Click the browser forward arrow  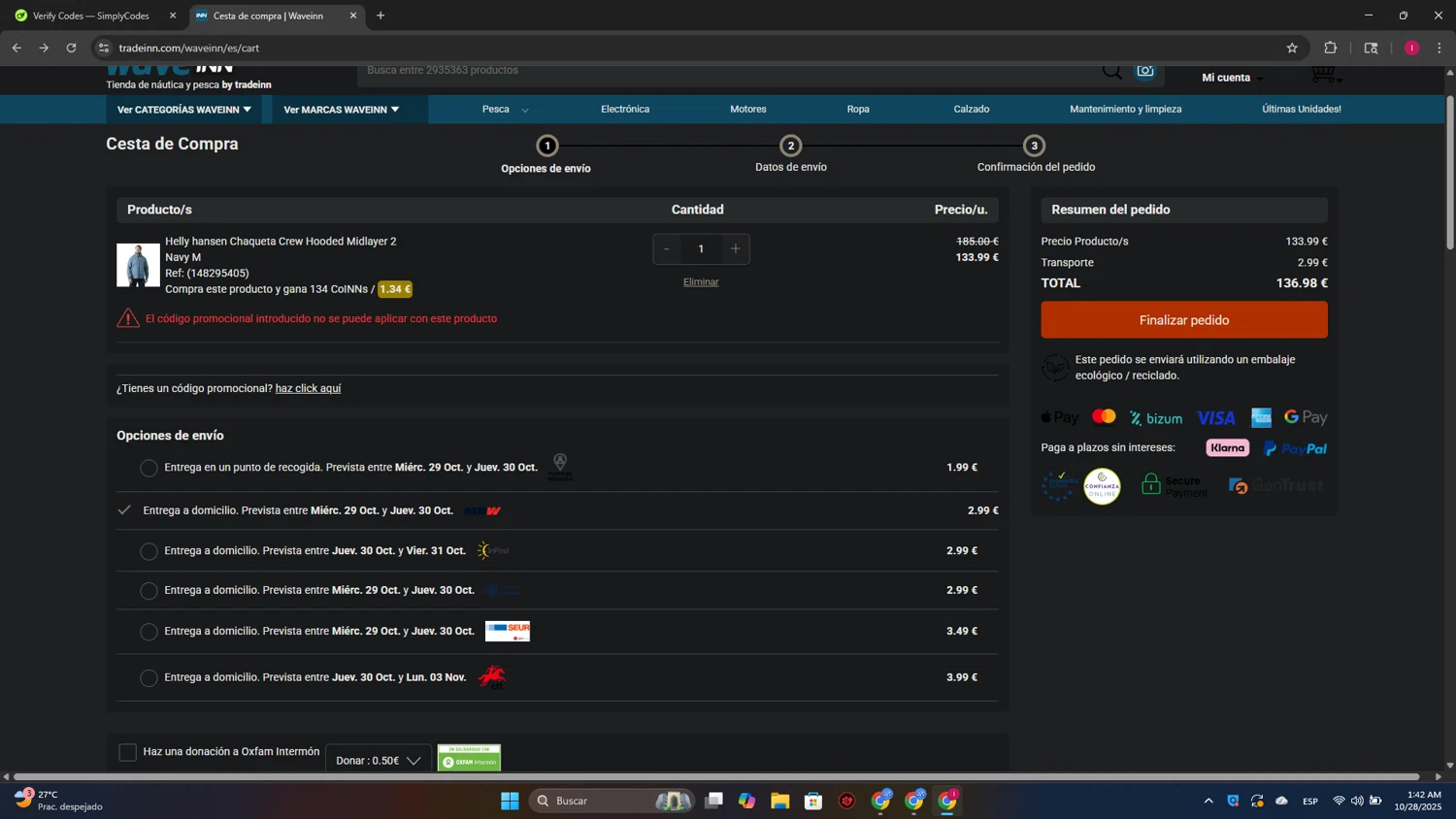click(44, 48)
